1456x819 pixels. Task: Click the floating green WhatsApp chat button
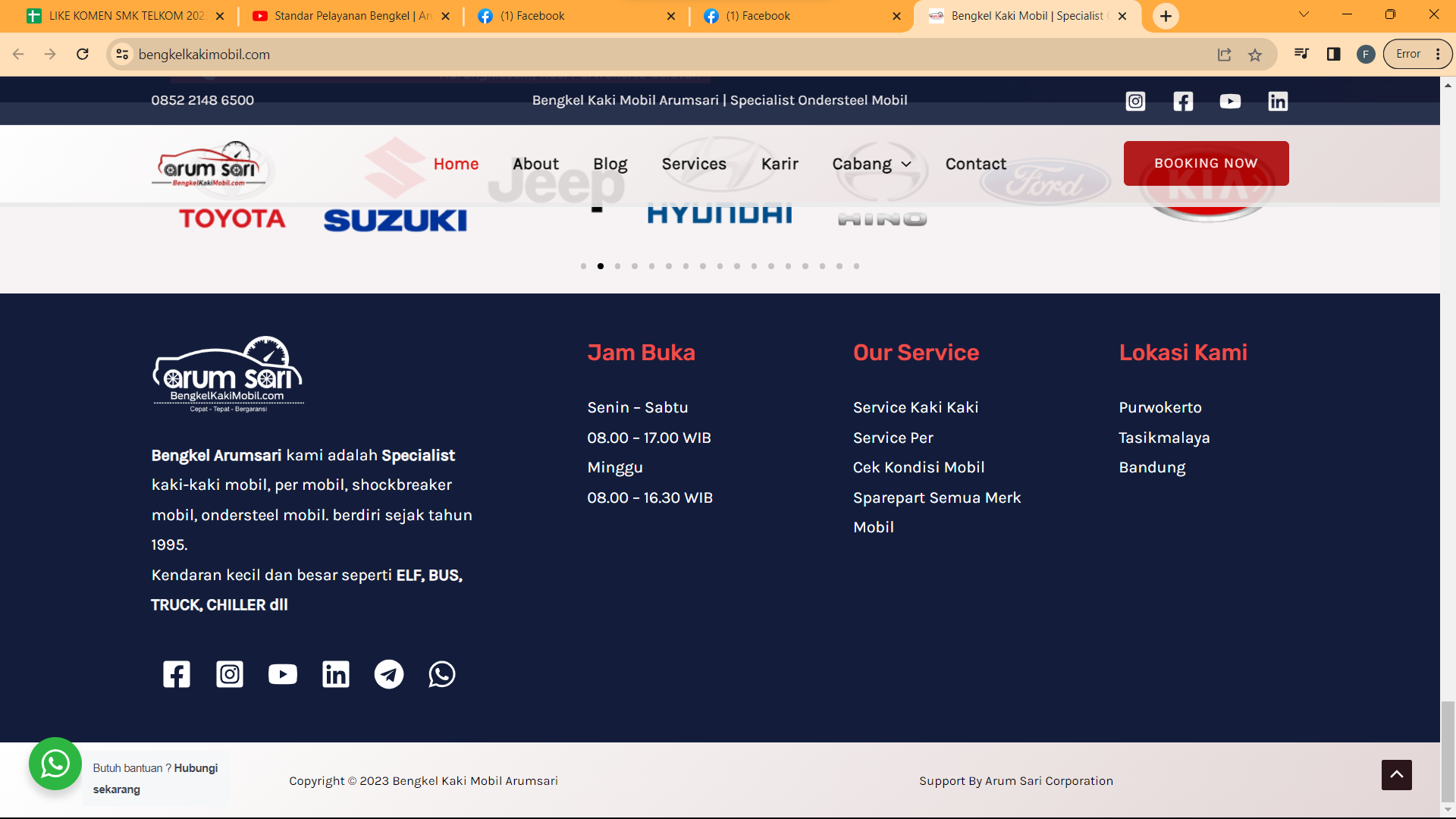coord(55,764)
